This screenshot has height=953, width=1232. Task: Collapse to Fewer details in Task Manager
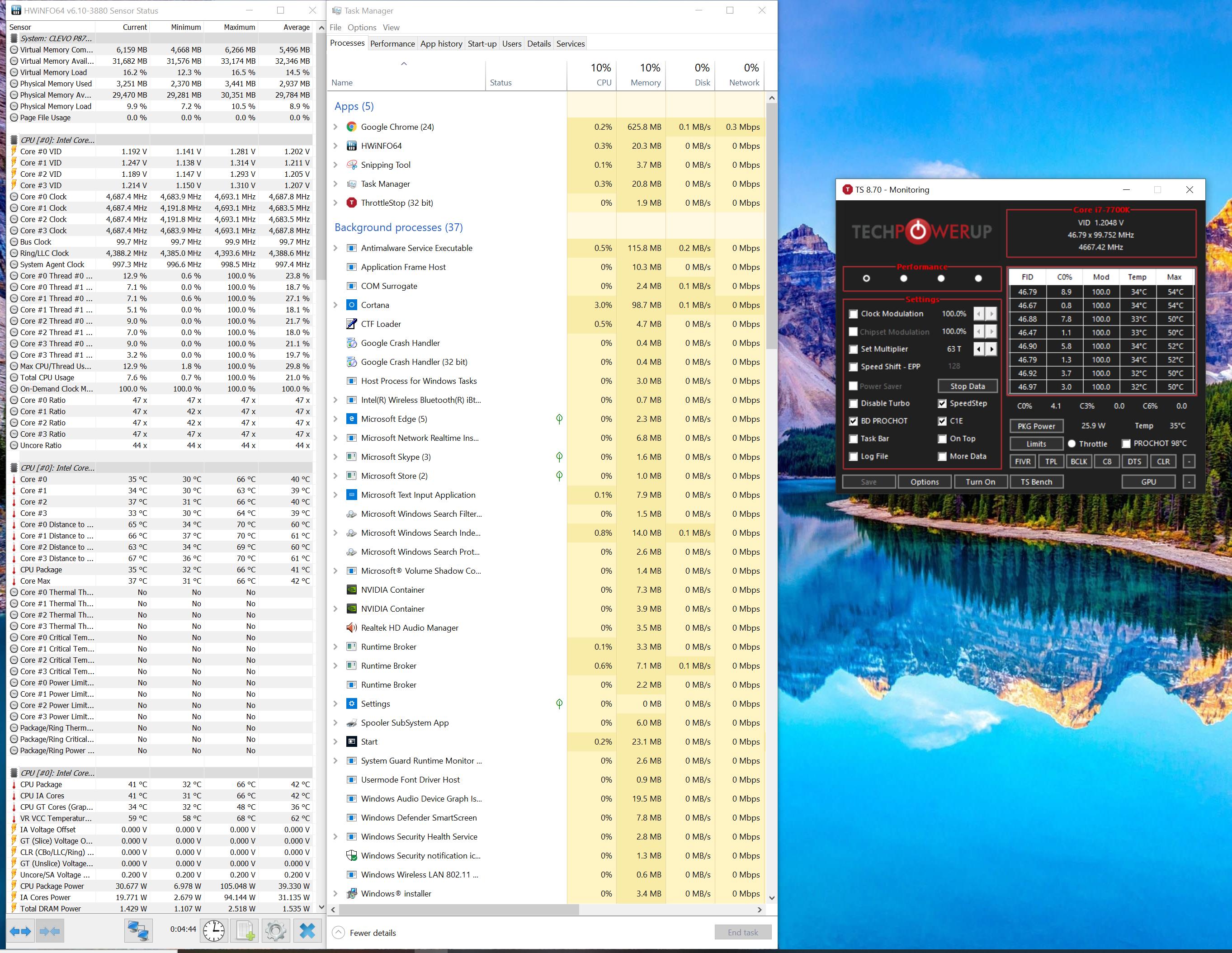[364, 933]
